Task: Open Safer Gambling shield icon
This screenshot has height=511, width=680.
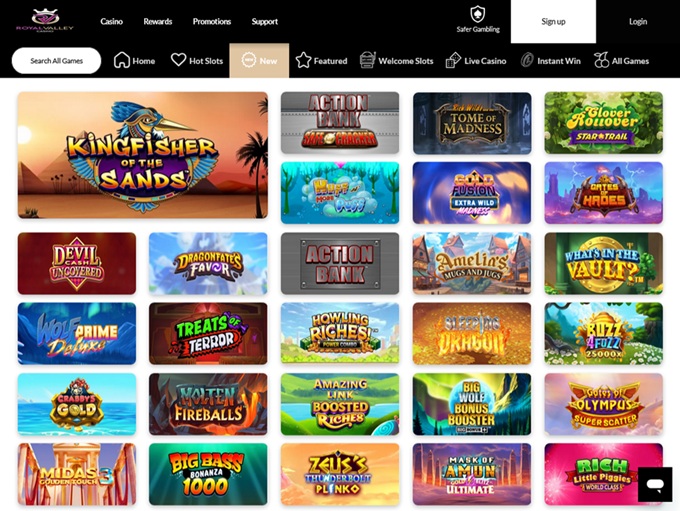Action: [x=477, y=14]
